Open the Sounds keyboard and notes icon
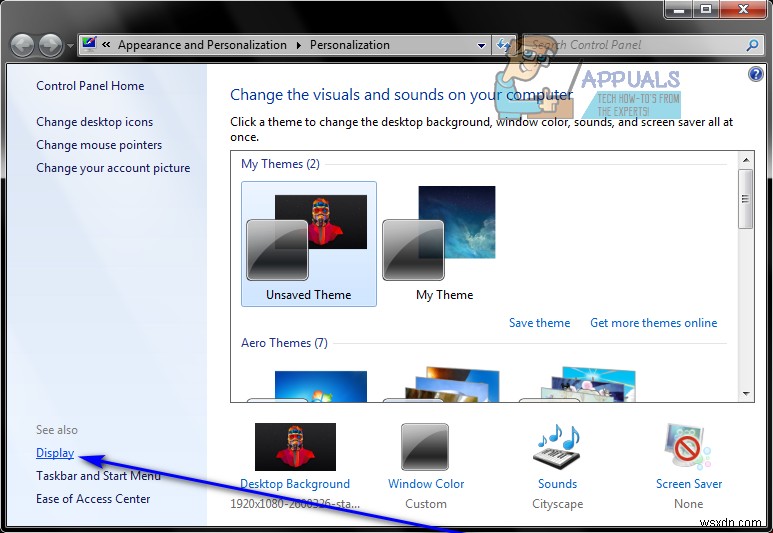 click(x=558, y=447)
